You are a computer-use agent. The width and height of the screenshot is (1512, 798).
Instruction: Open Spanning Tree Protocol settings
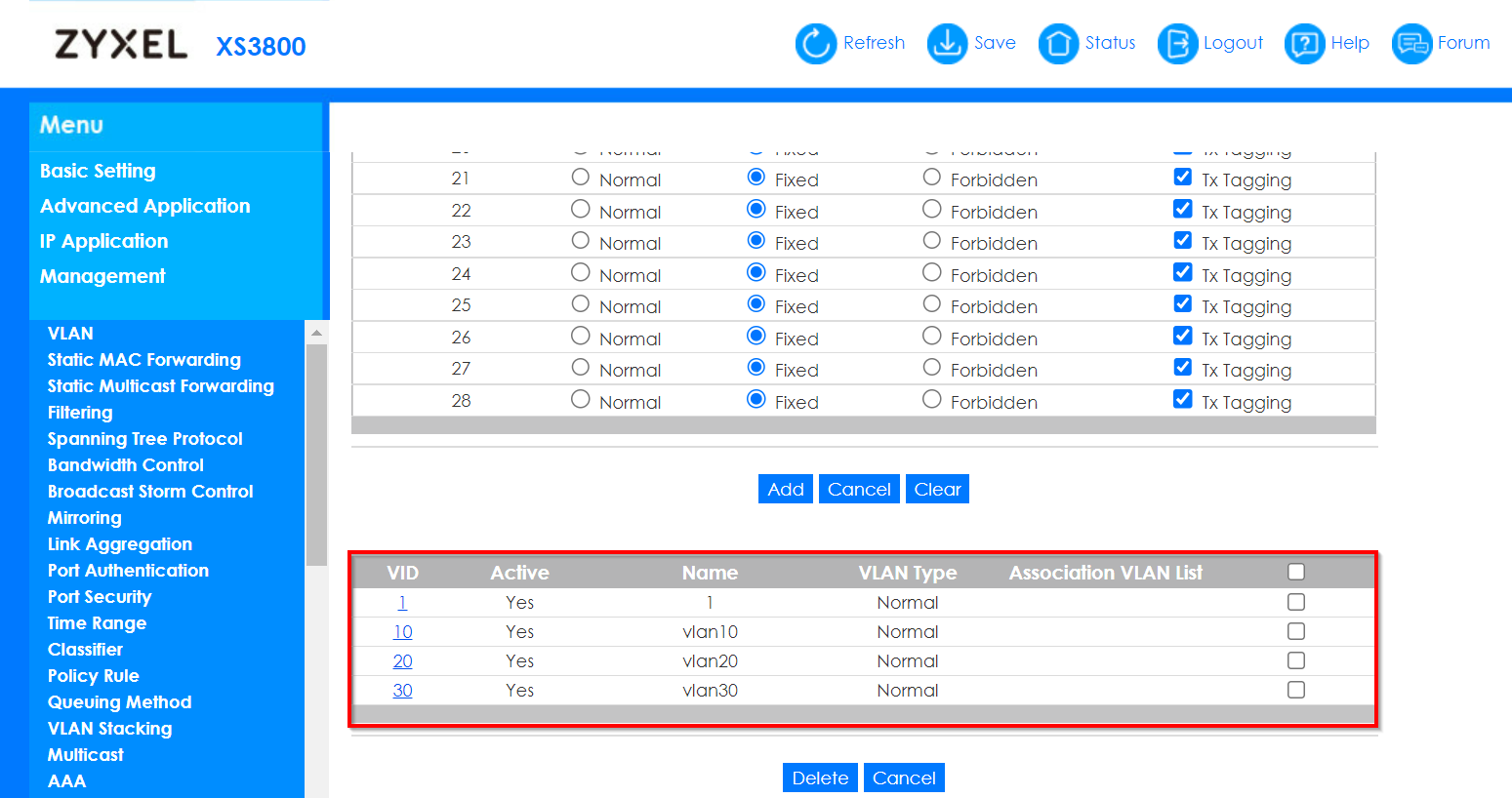144,438
